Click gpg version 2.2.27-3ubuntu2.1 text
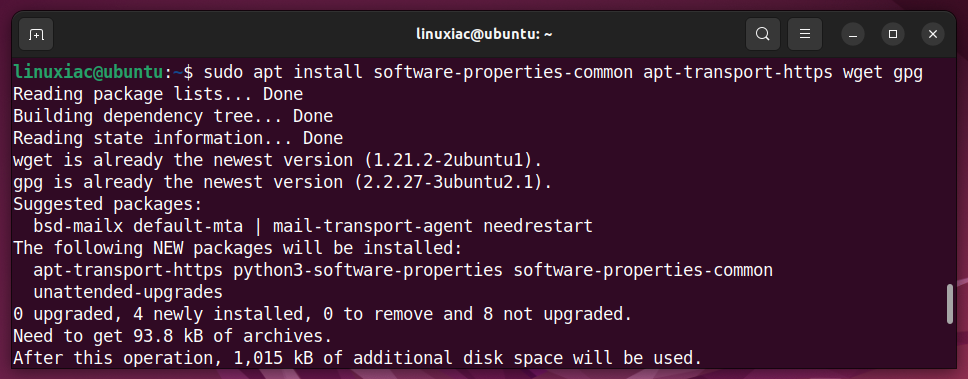968x379 pixels. [457, 182]
